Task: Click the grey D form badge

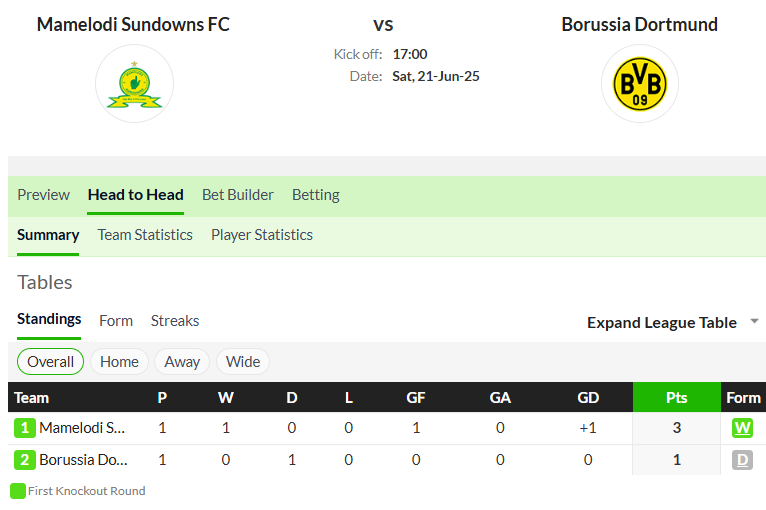Action: pos(742,460)
